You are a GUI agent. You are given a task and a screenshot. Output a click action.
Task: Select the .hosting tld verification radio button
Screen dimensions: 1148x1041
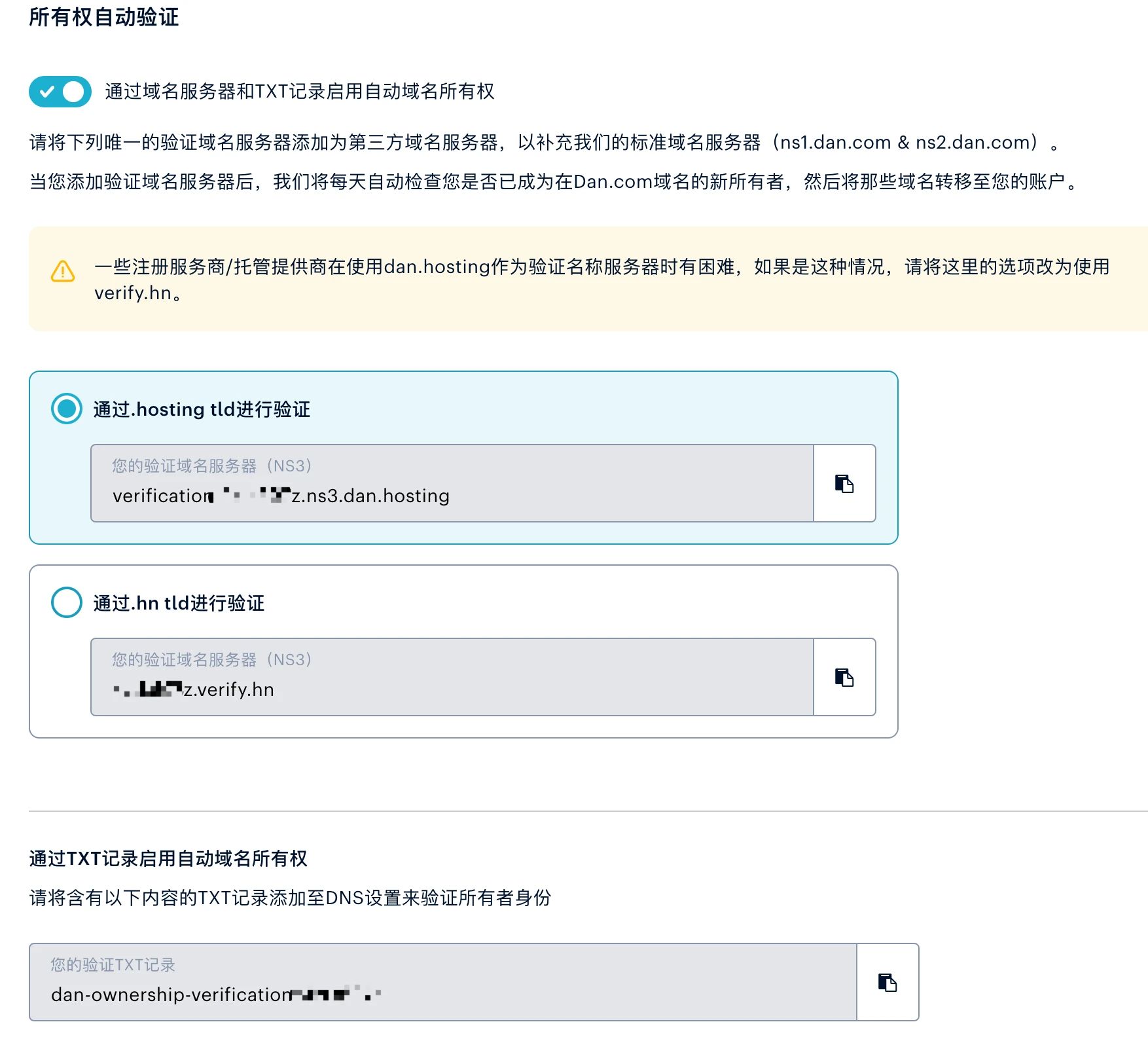(67, 409)
